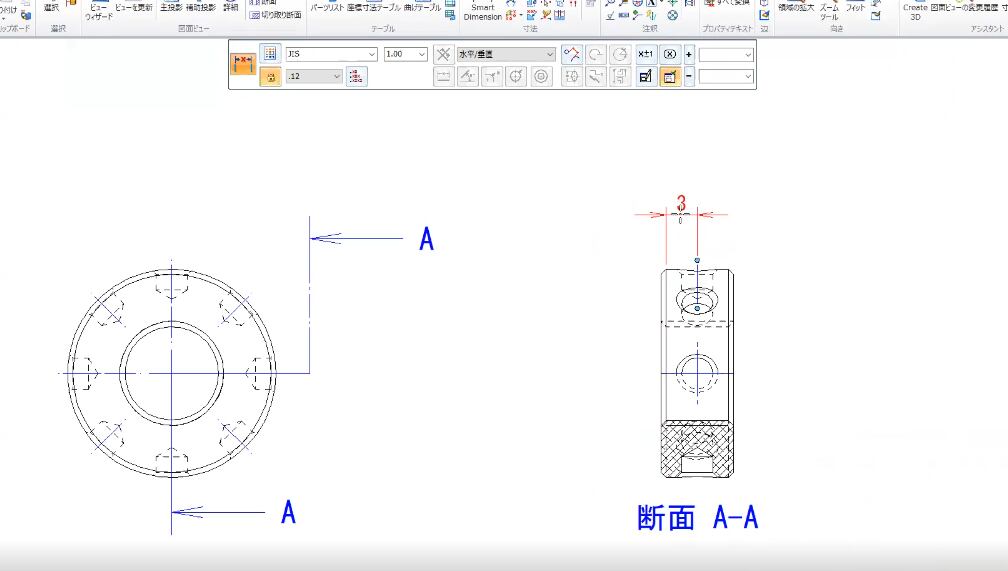This screenshot has width=1008, height=571.
Task: Toggle the highlighted icon below circled X
Action: pyautogui.click(x=670, y=76)
